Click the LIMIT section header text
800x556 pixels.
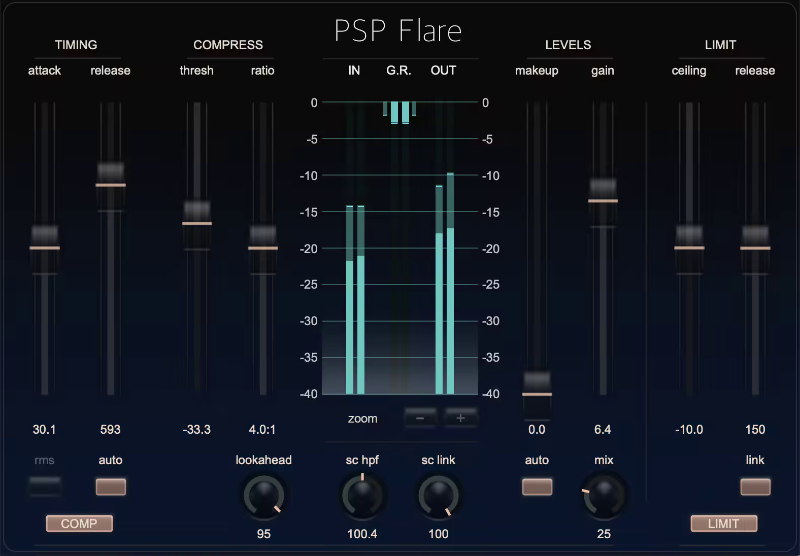(720, 45)
